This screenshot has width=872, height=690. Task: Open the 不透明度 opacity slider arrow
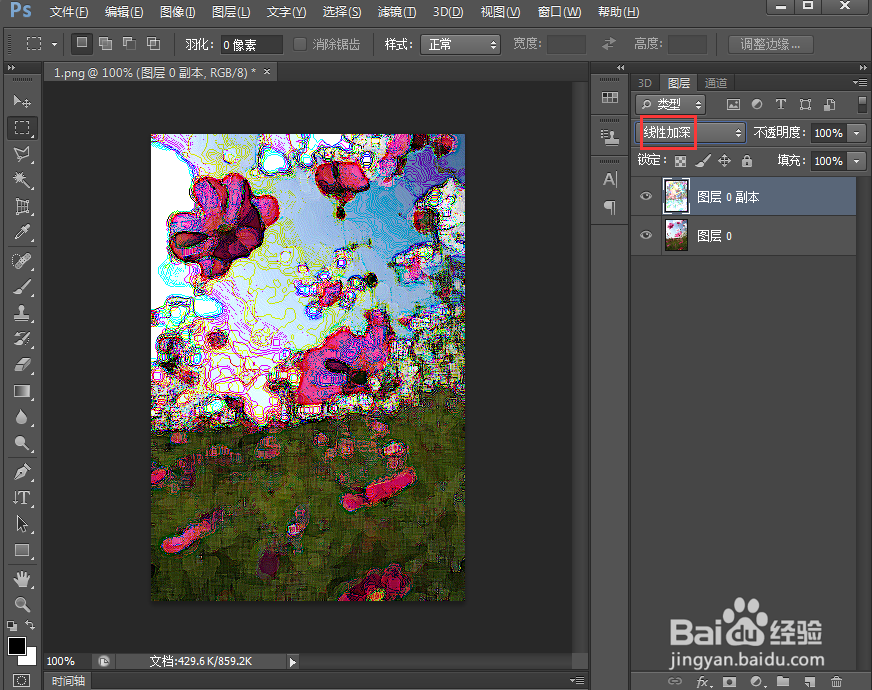tap(857, 133)
